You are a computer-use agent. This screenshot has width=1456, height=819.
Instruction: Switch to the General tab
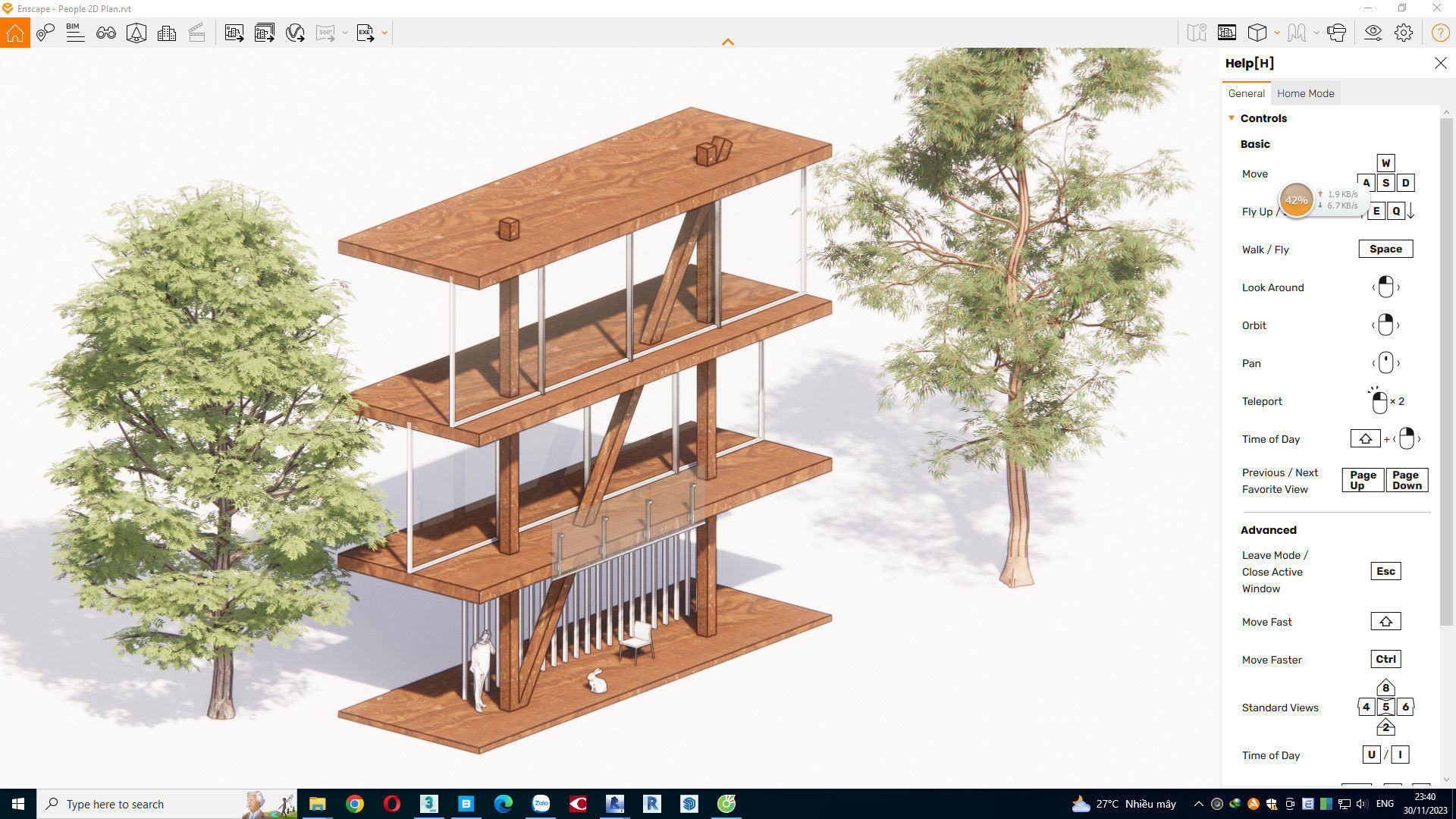[1246, 93]
